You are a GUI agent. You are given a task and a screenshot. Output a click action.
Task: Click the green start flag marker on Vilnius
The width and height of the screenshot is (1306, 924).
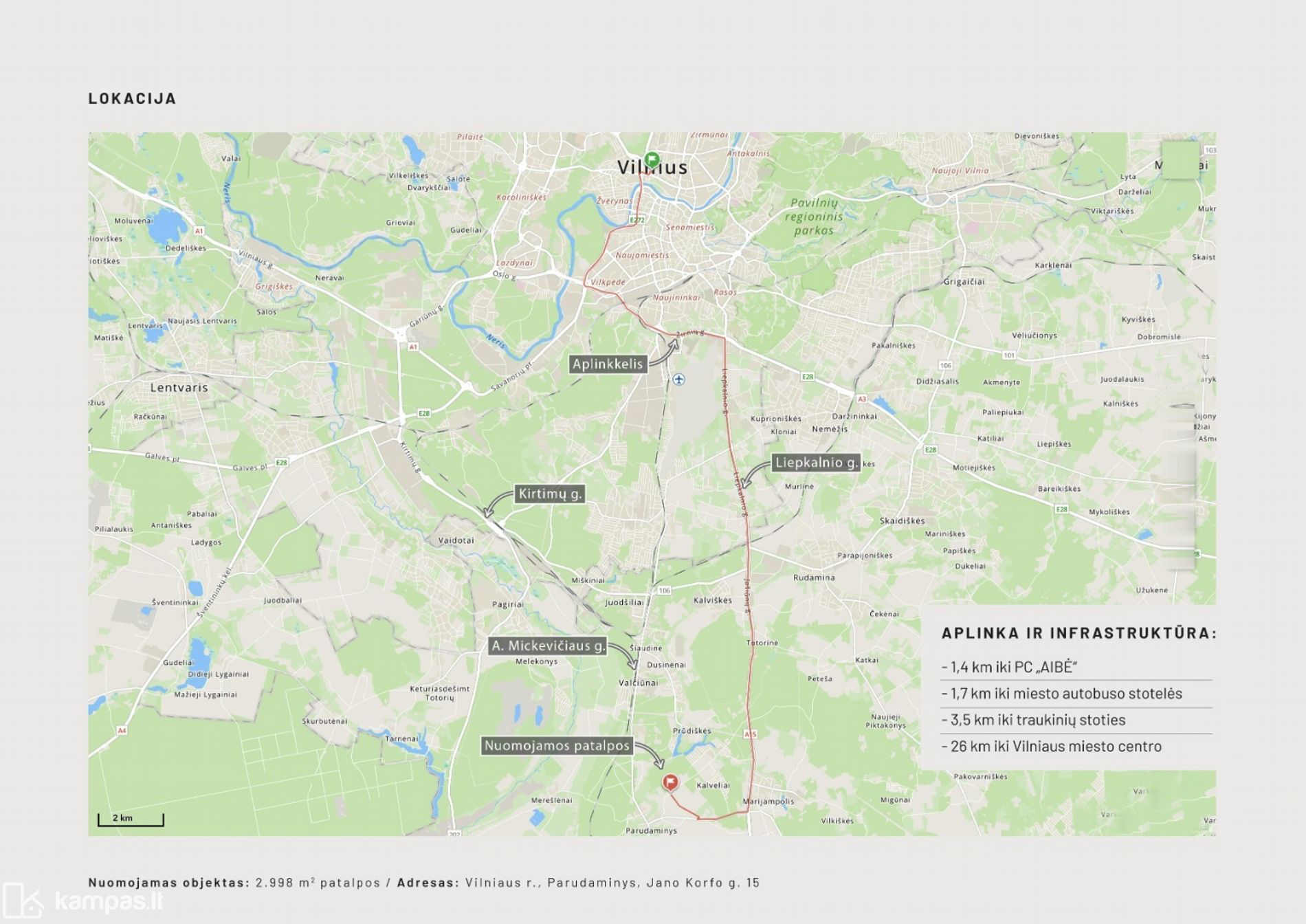[x=651, y=160]
